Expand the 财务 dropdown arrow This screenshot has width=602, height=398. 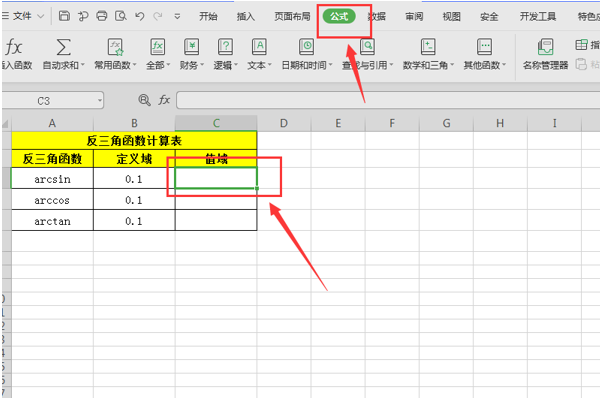(x=202, y=65)
